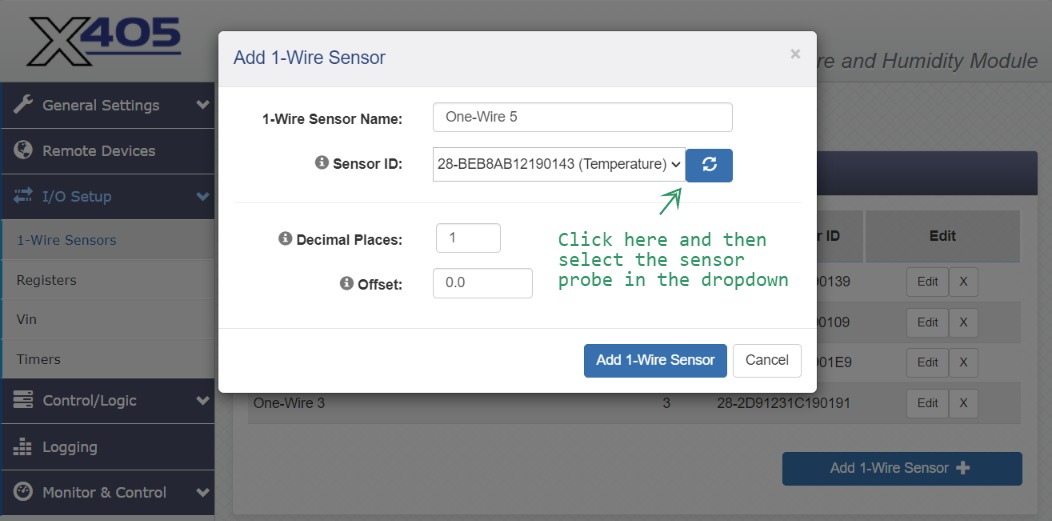Close the Add 1-Wire Sensor dialog
The width and height of the screenshot is (1052, 521).
click(x=795, y=55)
